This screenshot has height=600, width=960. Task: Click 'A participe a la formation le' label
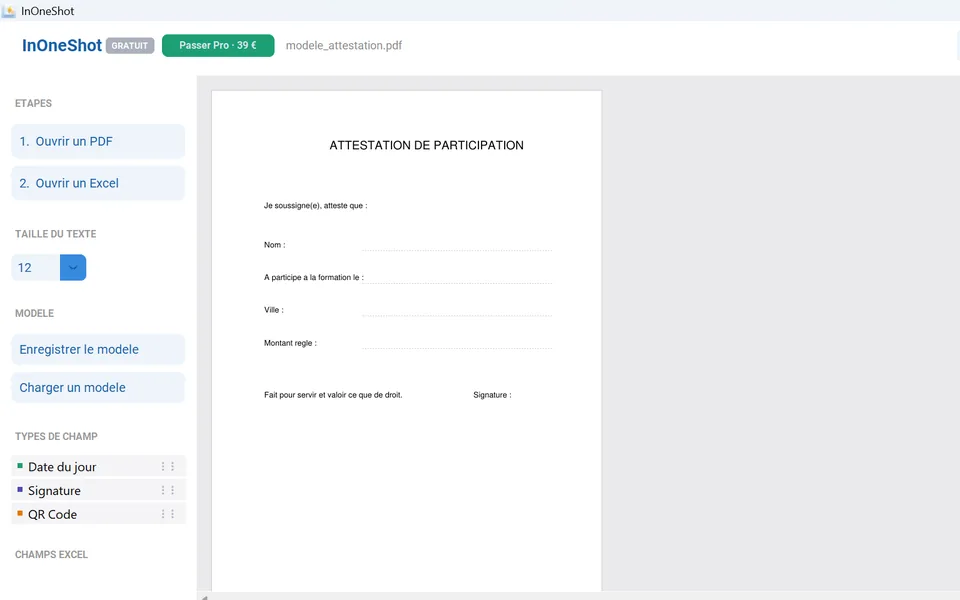(x=313, y=277)
